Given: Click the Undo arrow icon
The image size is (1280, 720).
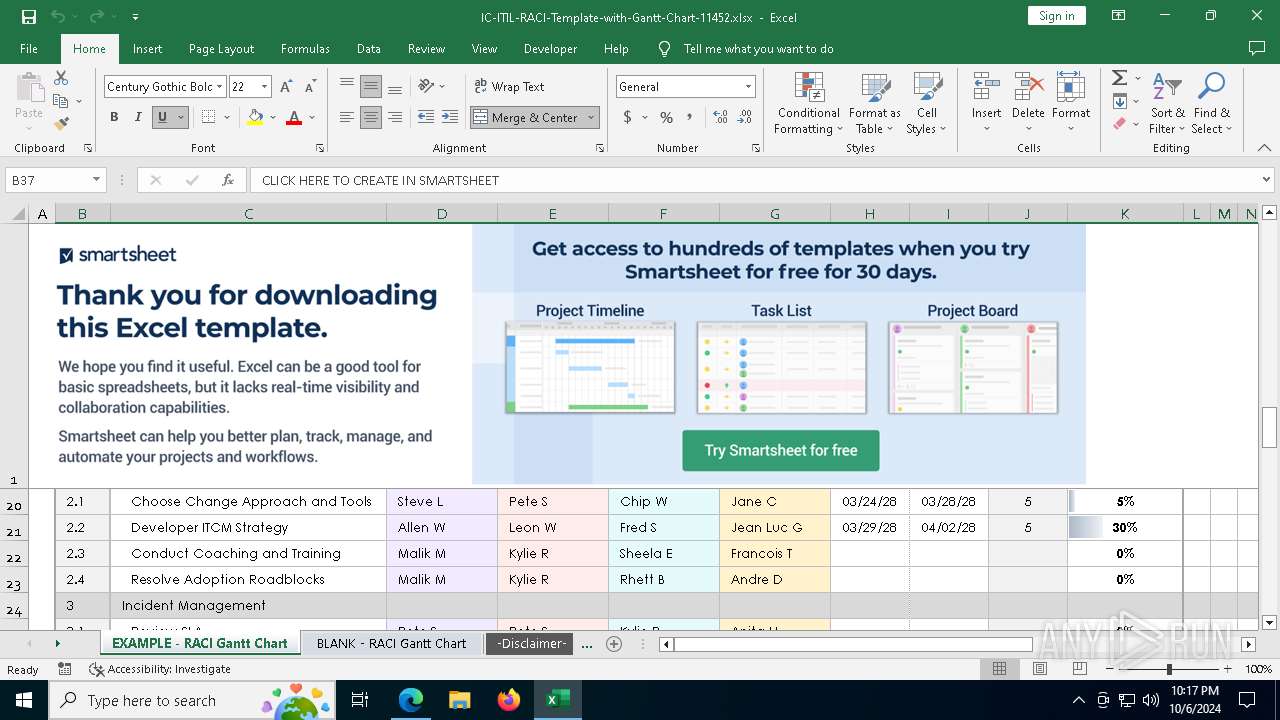Looking at the screenshot, I should click(x=58, y=16).
